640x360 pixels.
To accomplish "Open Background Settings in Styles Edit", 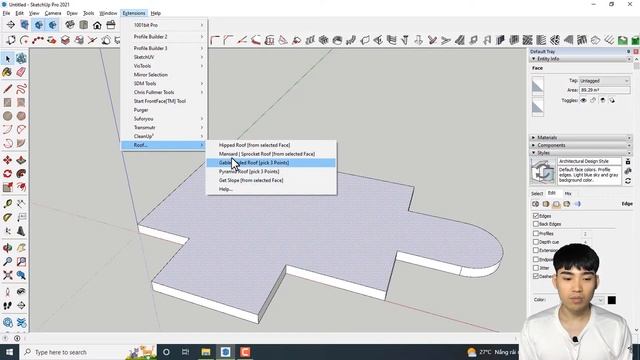I will [x=556, y=204].
